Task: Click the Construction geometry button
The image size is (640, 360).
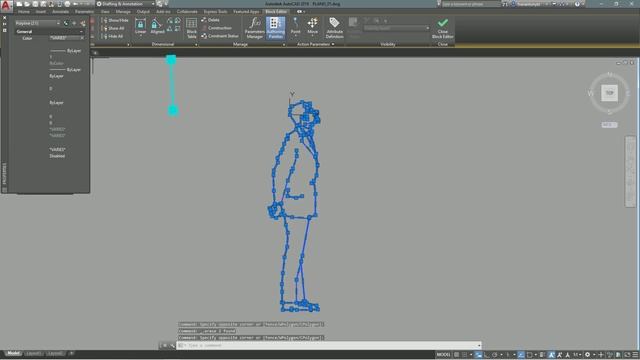Action: click(217, 28)
